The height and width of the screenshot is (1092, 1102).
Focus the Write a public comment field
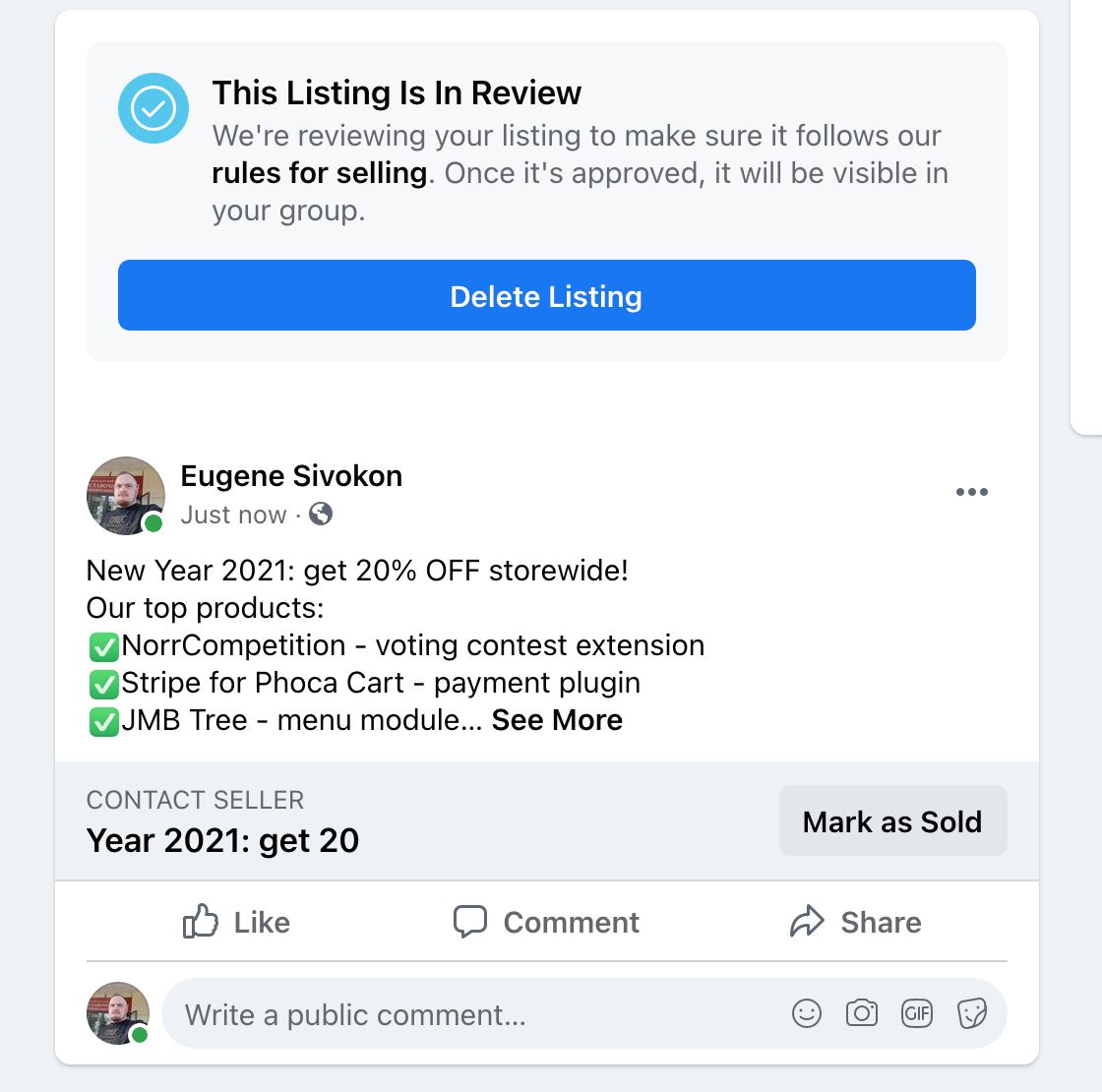pos(472,1014)
